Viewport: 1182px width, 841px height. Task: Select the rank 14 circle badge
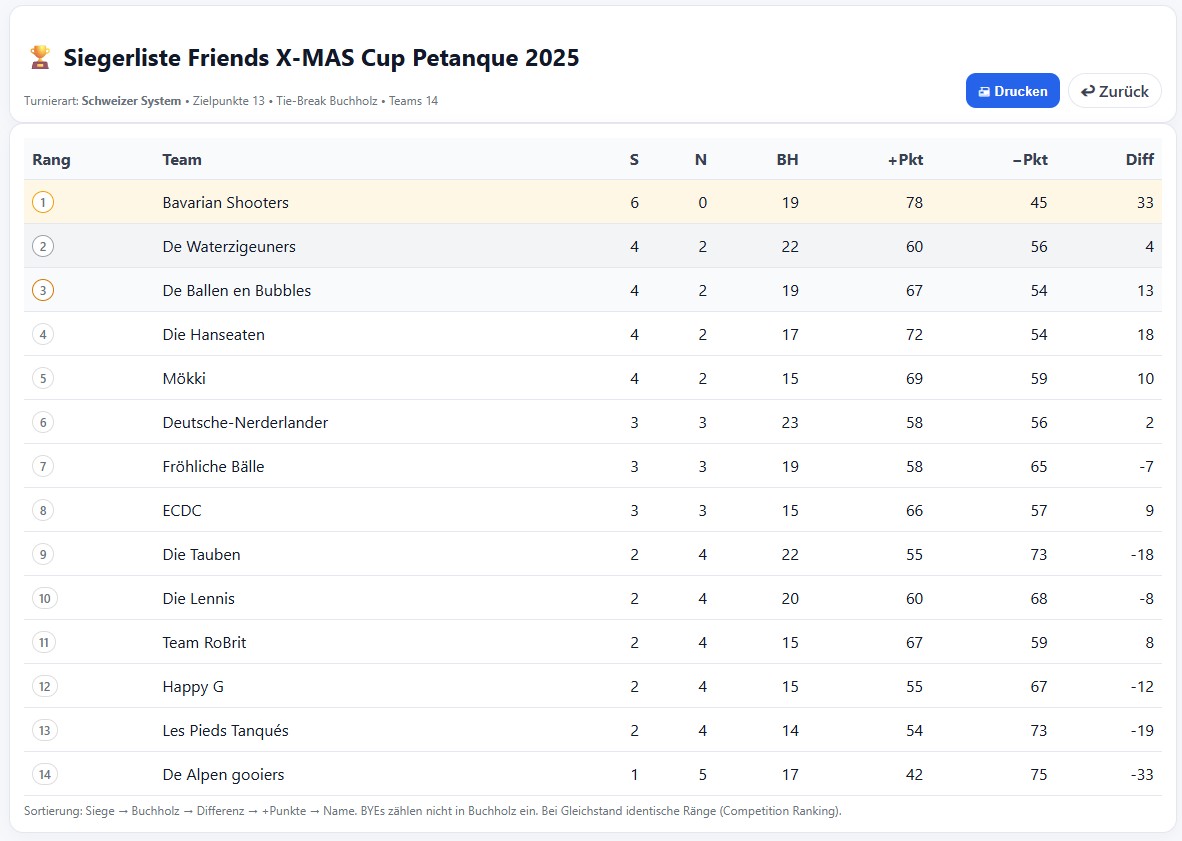44,775
